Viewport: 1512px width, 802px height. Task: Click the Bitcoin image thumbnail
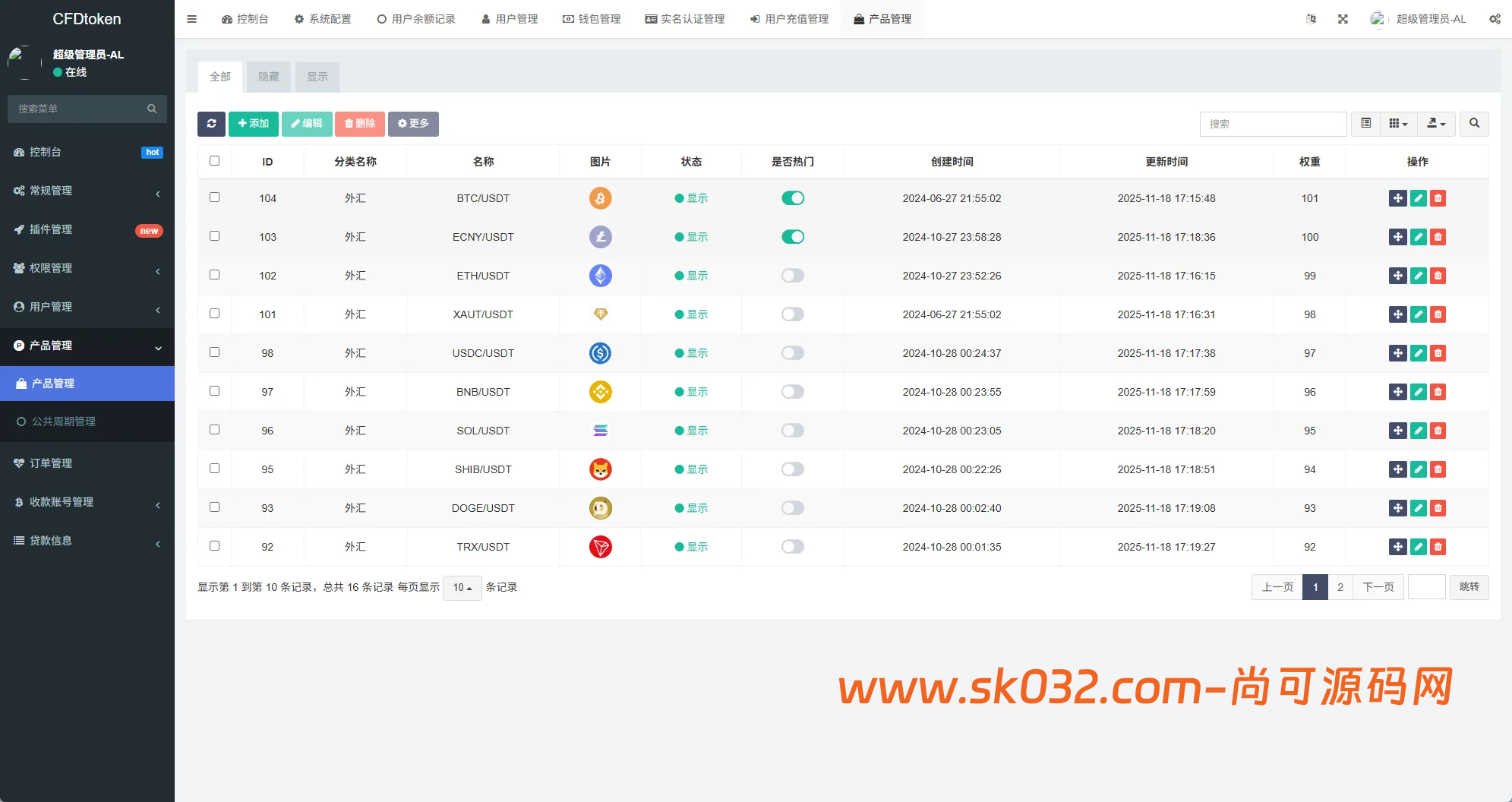click(x=600, y=198)
